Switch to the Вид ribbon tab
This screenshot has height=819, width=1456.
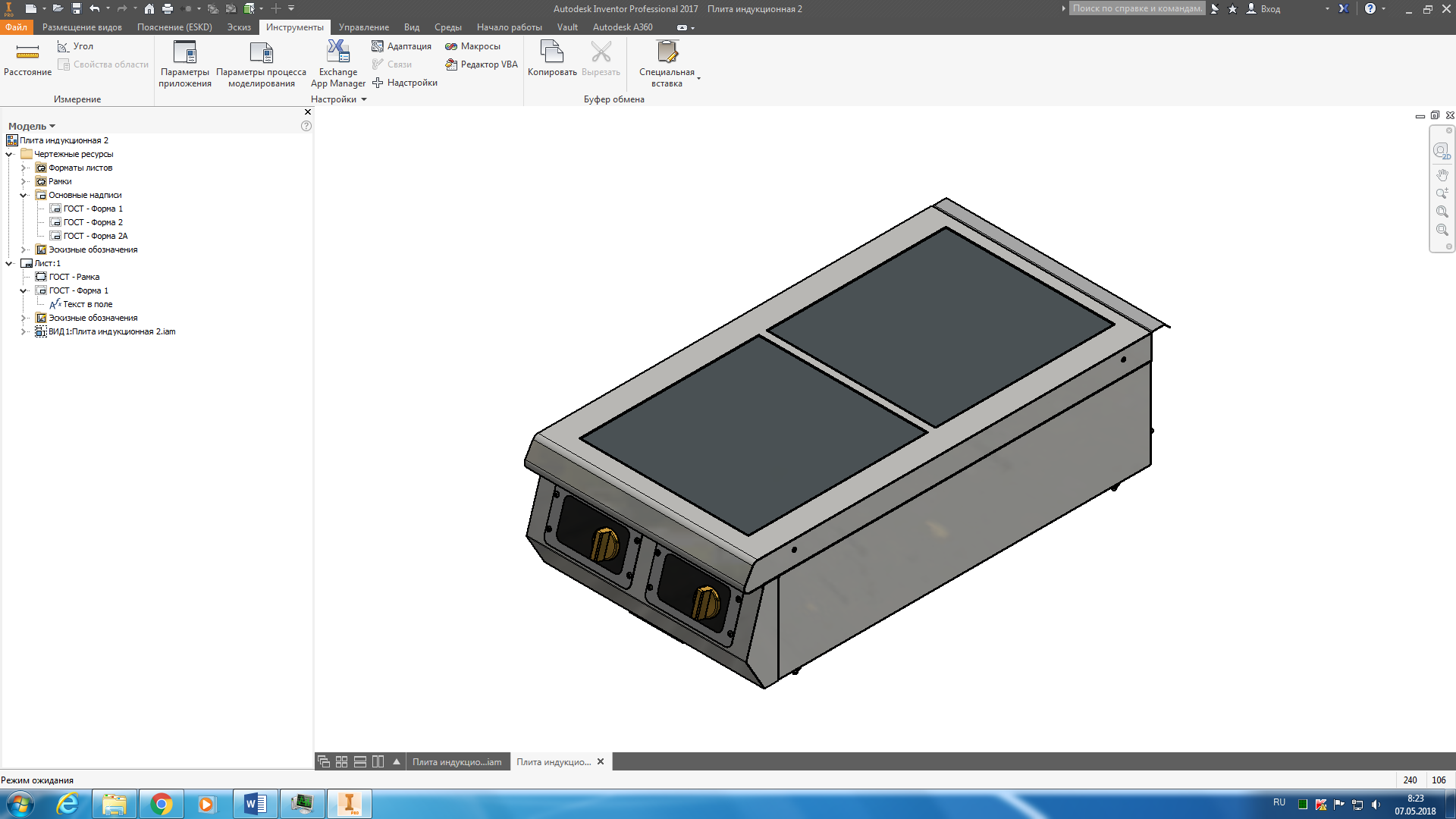pos(412,27)
